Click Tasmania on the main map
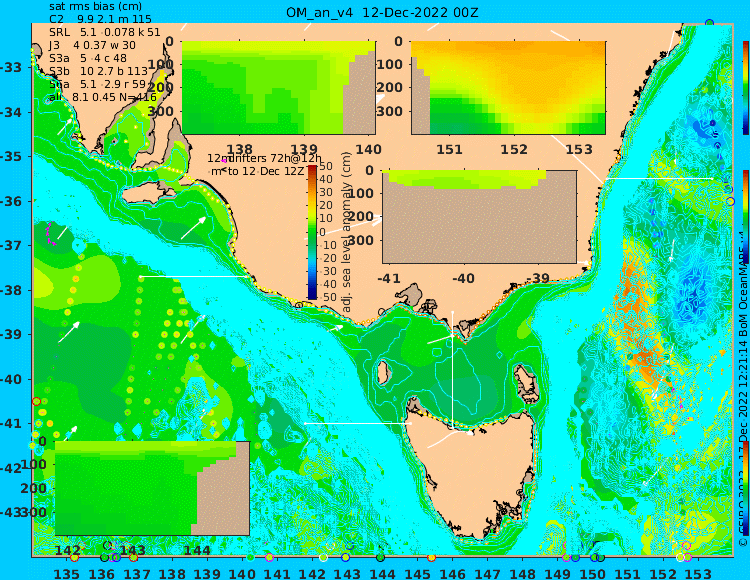Viewport: 750px width, 580px height. [x=474, y=473]
